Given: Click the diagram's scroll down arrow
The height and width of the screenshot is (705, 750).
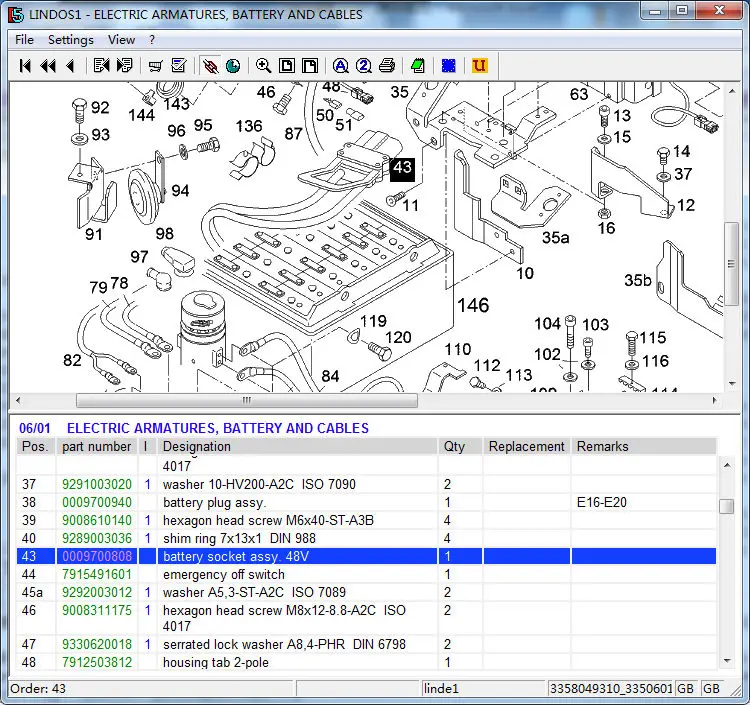Looking at the screenshot, I should [x=732, y=384].
